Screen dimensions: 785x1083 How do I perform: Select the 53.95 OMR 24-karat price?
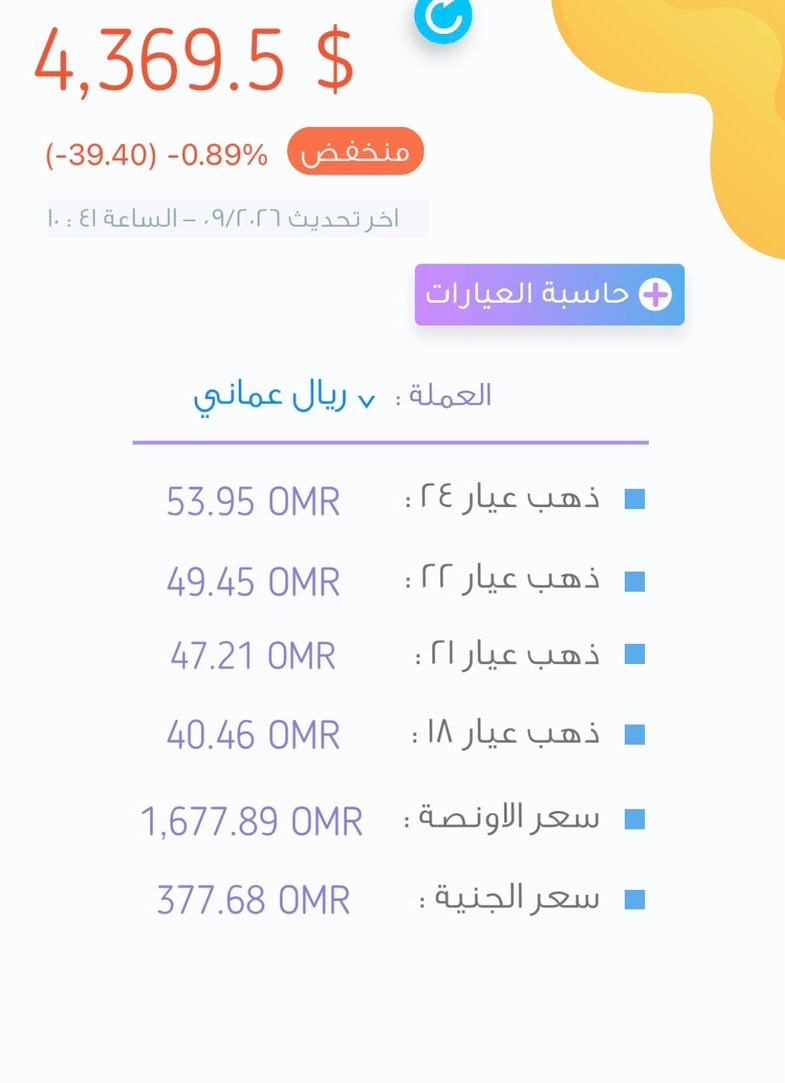[x=253, y=501]
